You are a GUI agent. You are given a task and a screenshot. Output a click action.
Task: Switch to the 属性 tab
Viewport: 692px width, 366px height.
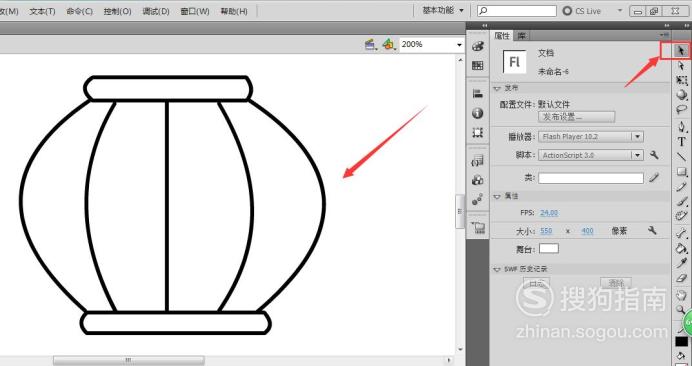502,36
